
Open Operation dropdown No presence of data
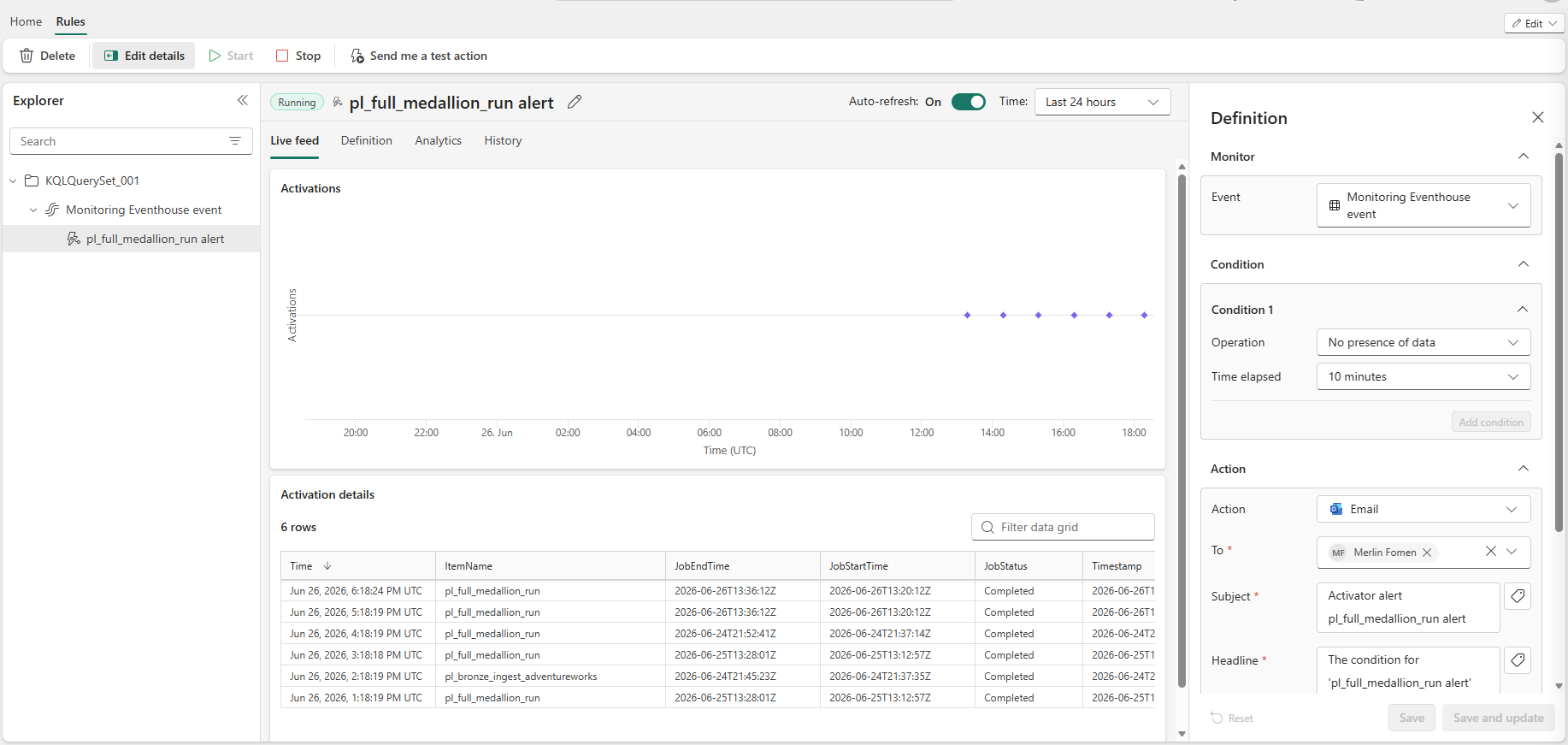[x=1424, y=342]
